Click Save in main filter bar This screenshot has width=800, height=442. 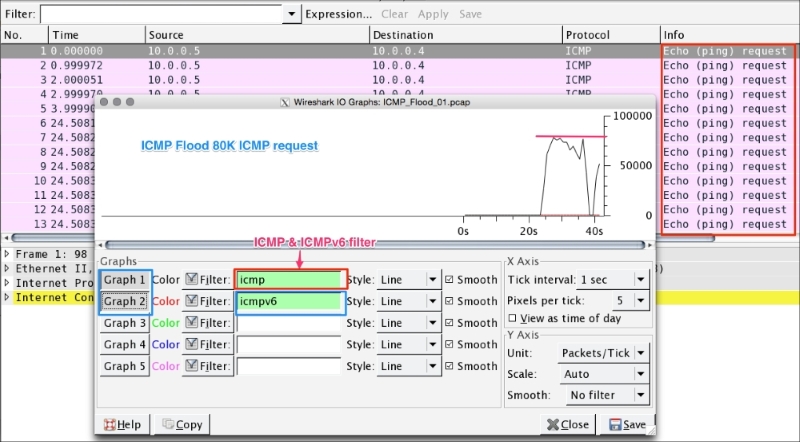click(x=470, y=14)
